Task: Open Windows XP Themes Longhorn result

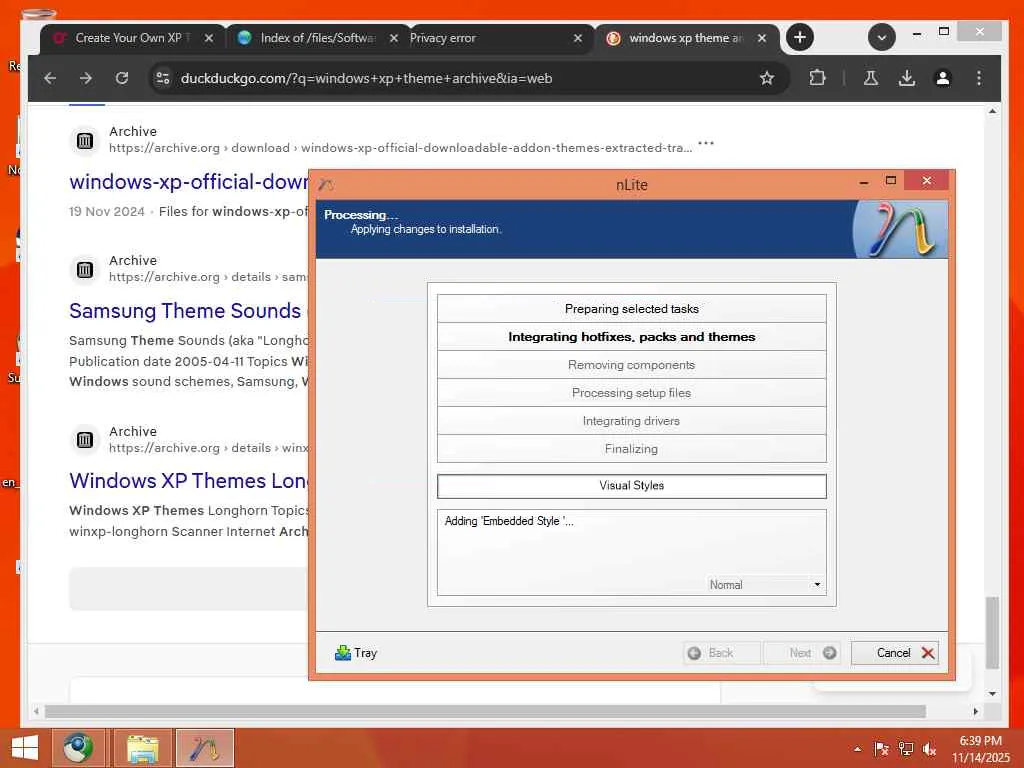Action: click(188, 481)
